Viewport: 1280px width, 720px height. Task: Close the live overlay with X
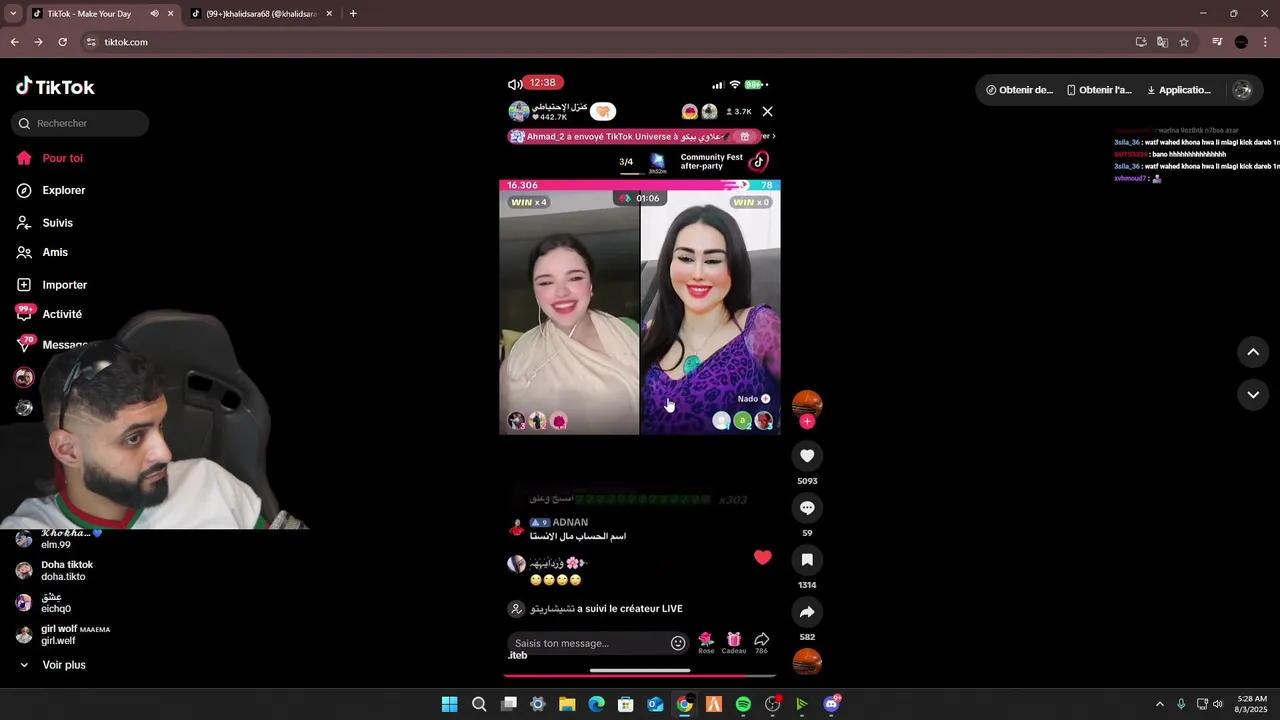click(x=767, y=112)
